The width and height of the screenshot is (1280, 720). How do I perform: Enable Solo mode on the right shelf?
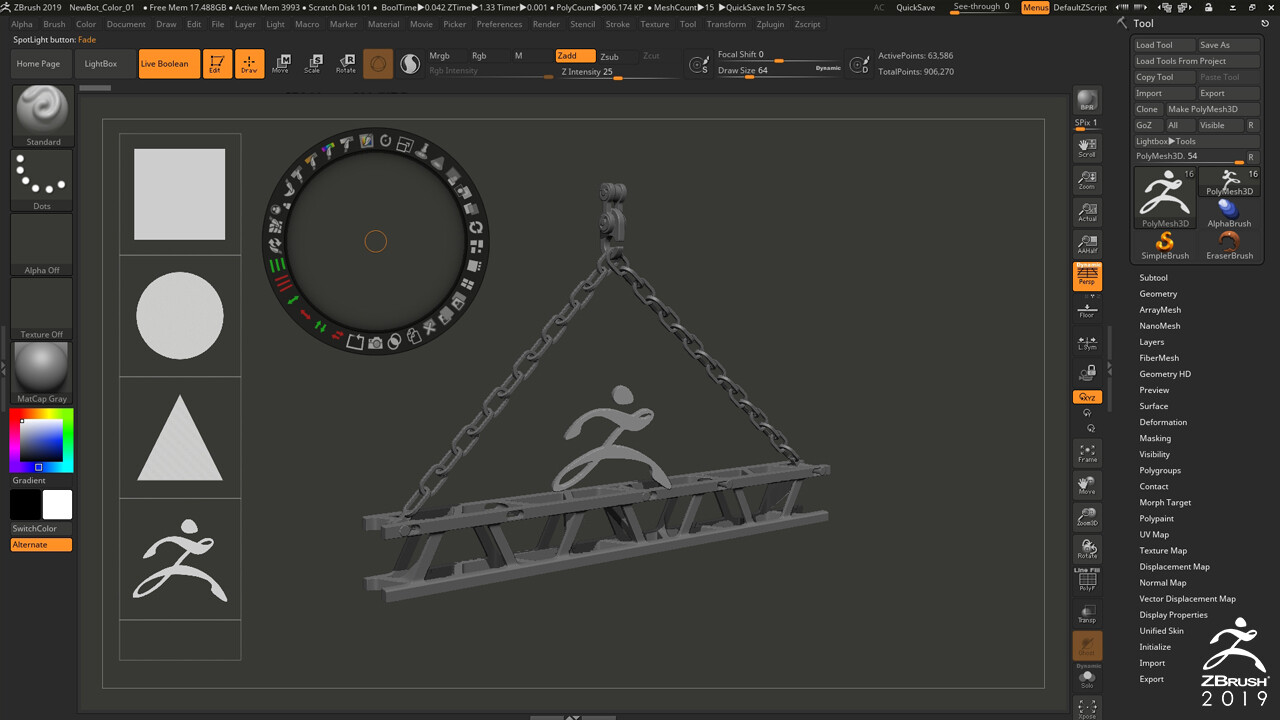[x=1087, y=679]
